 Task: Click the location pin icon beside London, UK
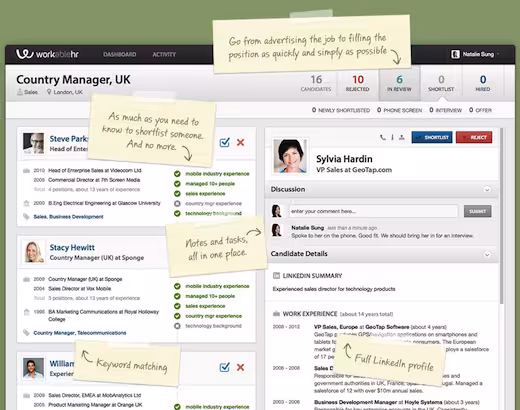[x=49, y=92]
